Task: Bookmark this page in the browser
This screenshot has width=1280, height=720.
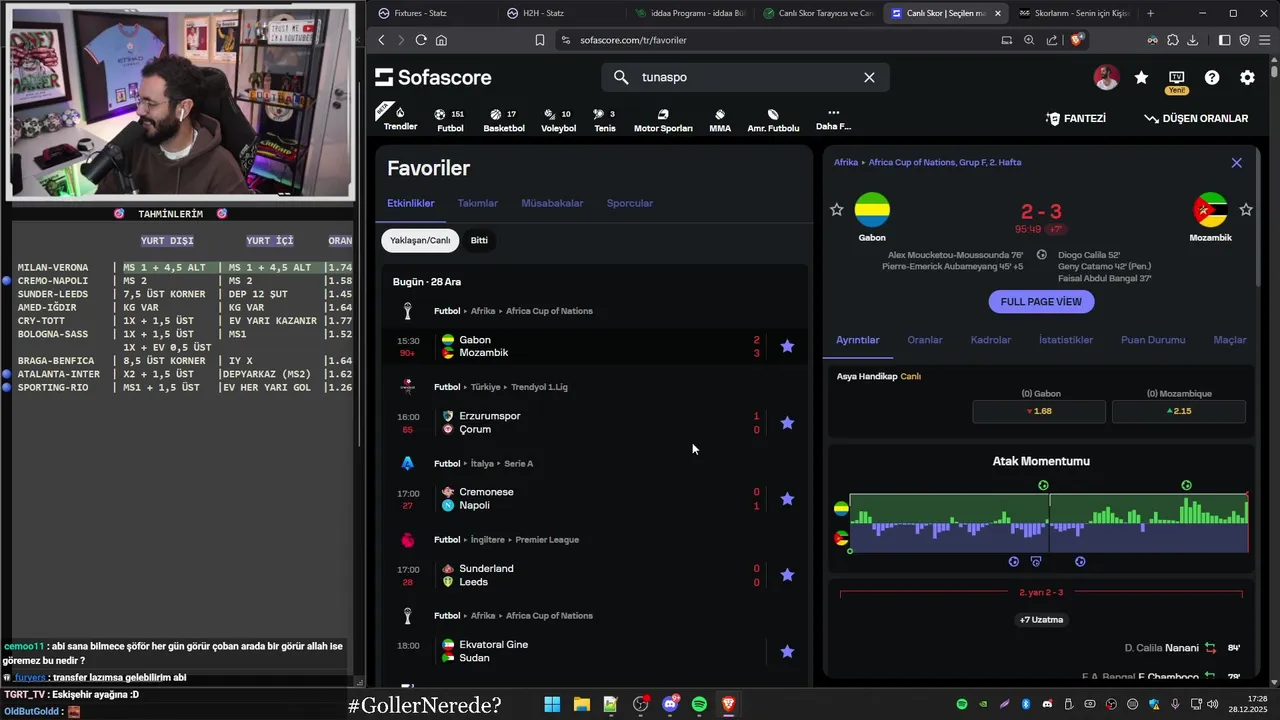Action: click(x=540, y=40)
